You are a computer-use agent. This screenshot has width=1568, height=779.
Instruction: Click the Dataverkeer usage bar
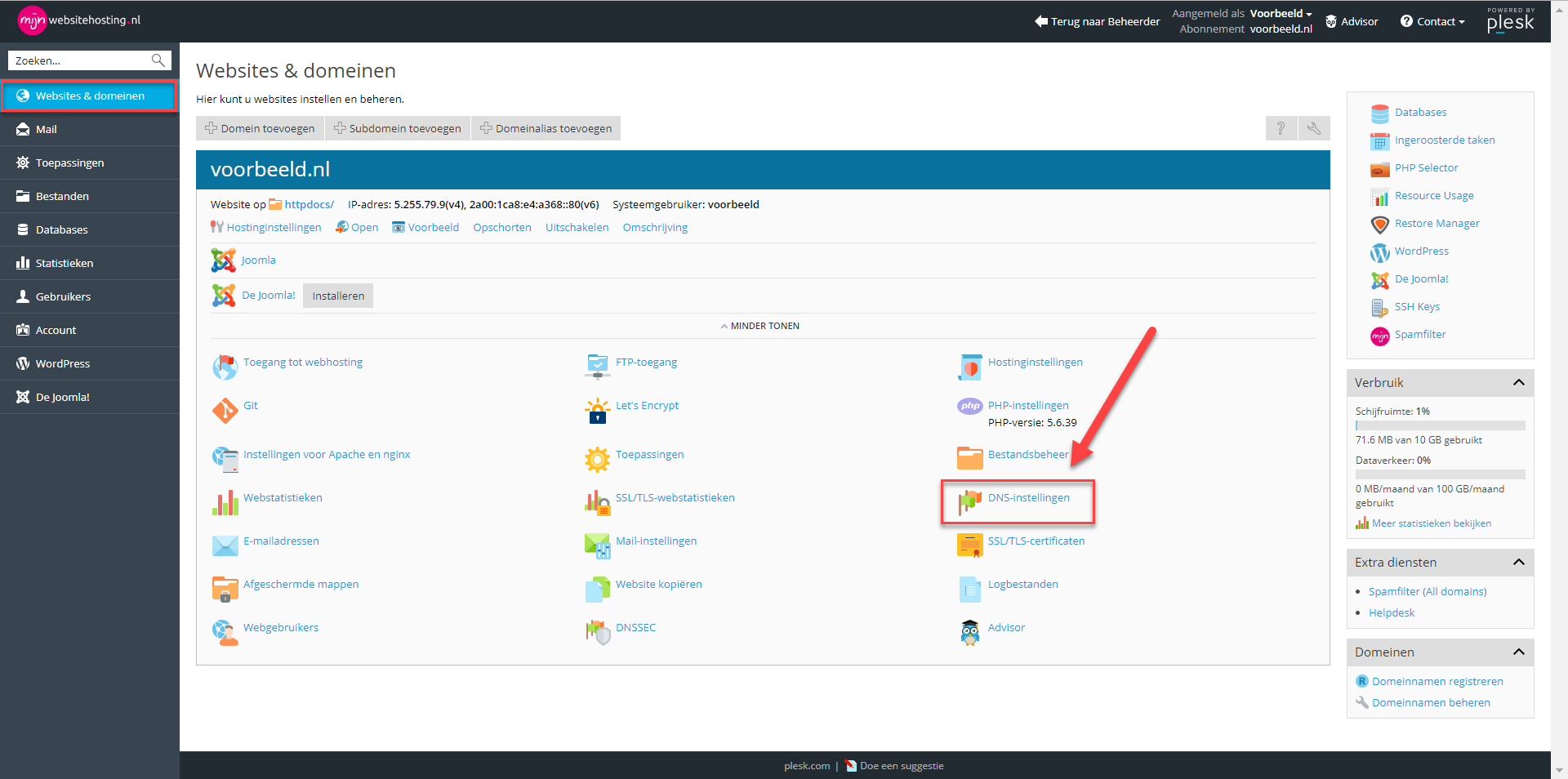[x=1441, y=474]
